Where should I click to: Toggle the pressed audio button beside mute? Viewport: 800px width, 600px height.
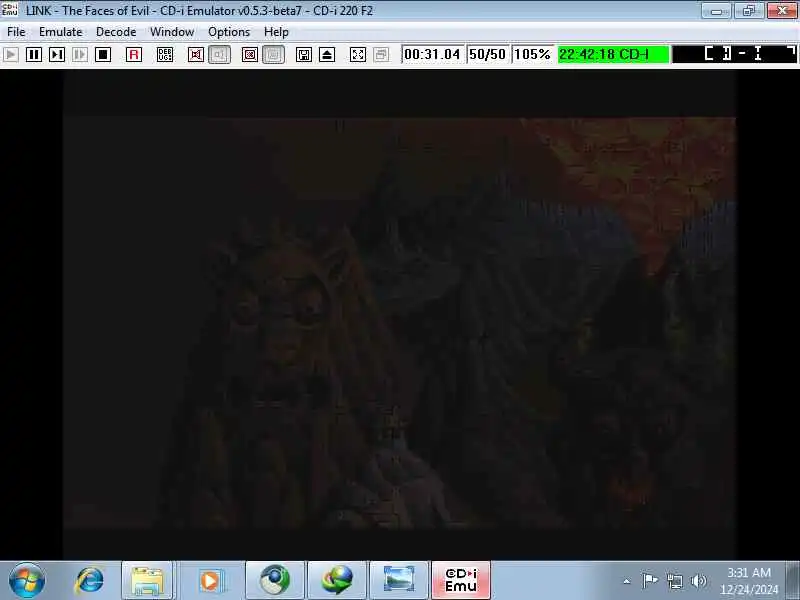219,55
